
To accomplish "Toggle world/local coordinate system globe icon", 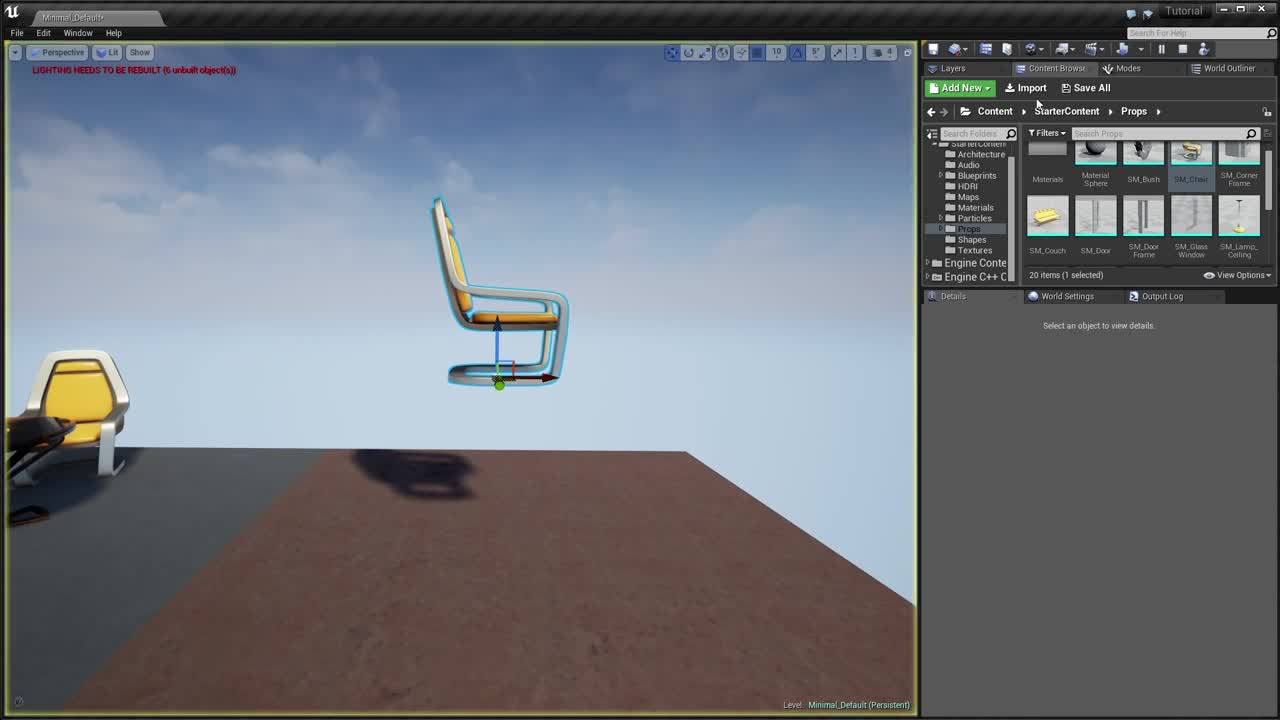I will (723, 52).
